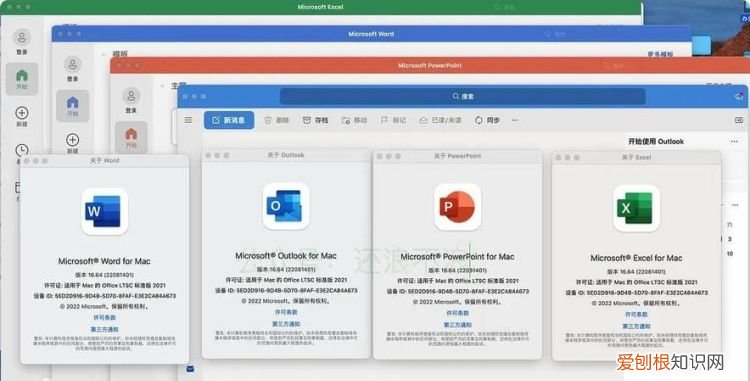This screenshot has height=381, width=750.
Task: Click the Microsoft PowerPoint window title bar
Action: [430, 65]
